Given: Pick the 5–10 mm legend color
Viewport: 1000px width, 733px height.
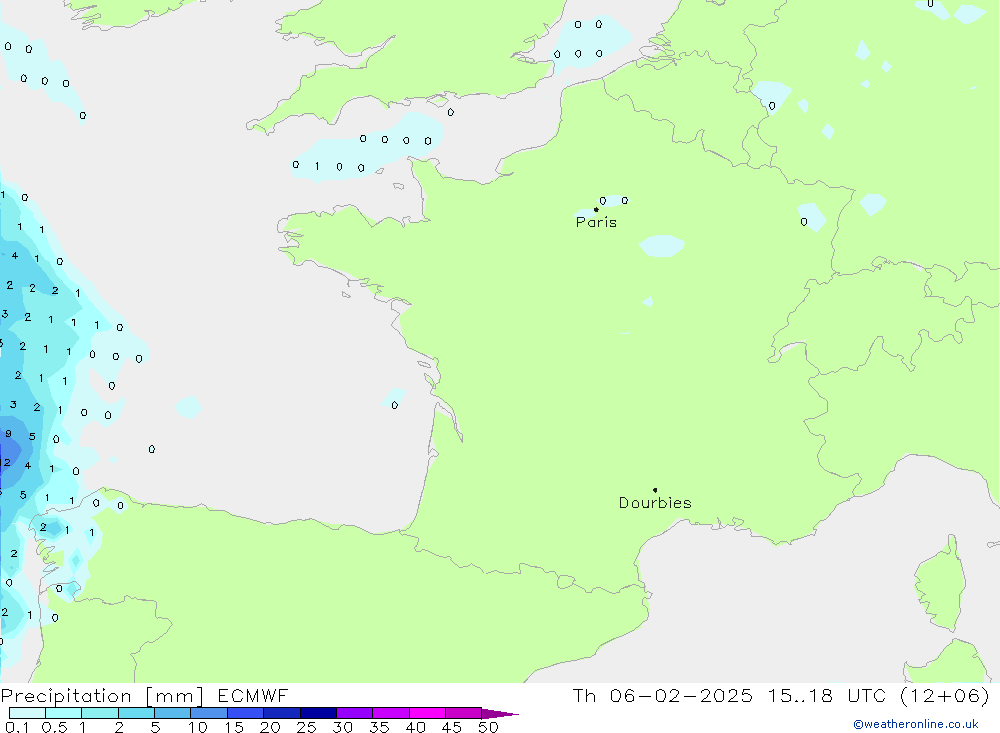Looking at the screenshot, I should pos(172,713).
